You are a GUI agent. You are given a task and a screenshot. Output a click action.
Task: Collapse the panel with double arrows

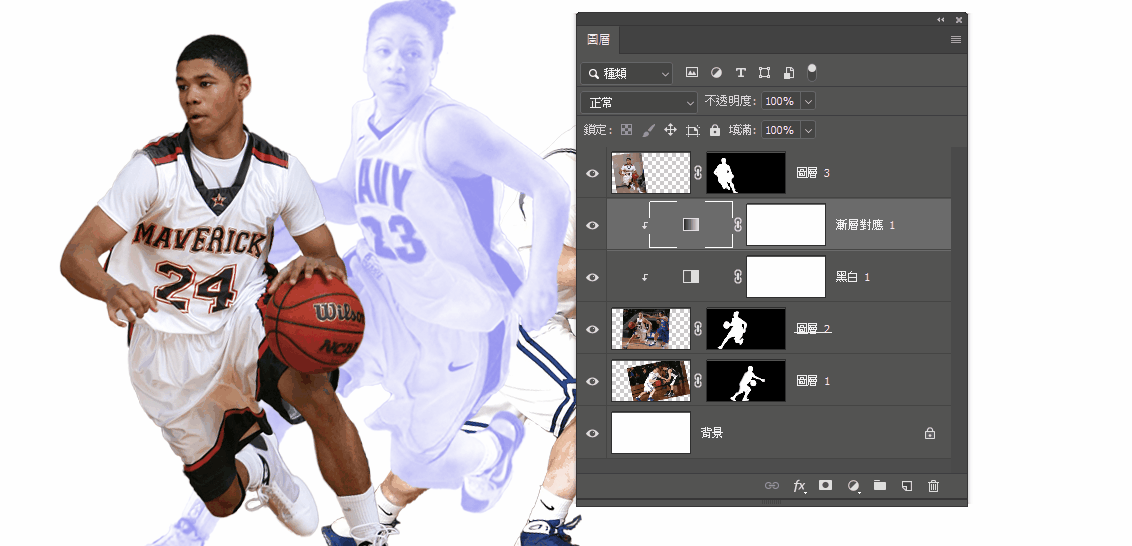click(x=941, y=20)
